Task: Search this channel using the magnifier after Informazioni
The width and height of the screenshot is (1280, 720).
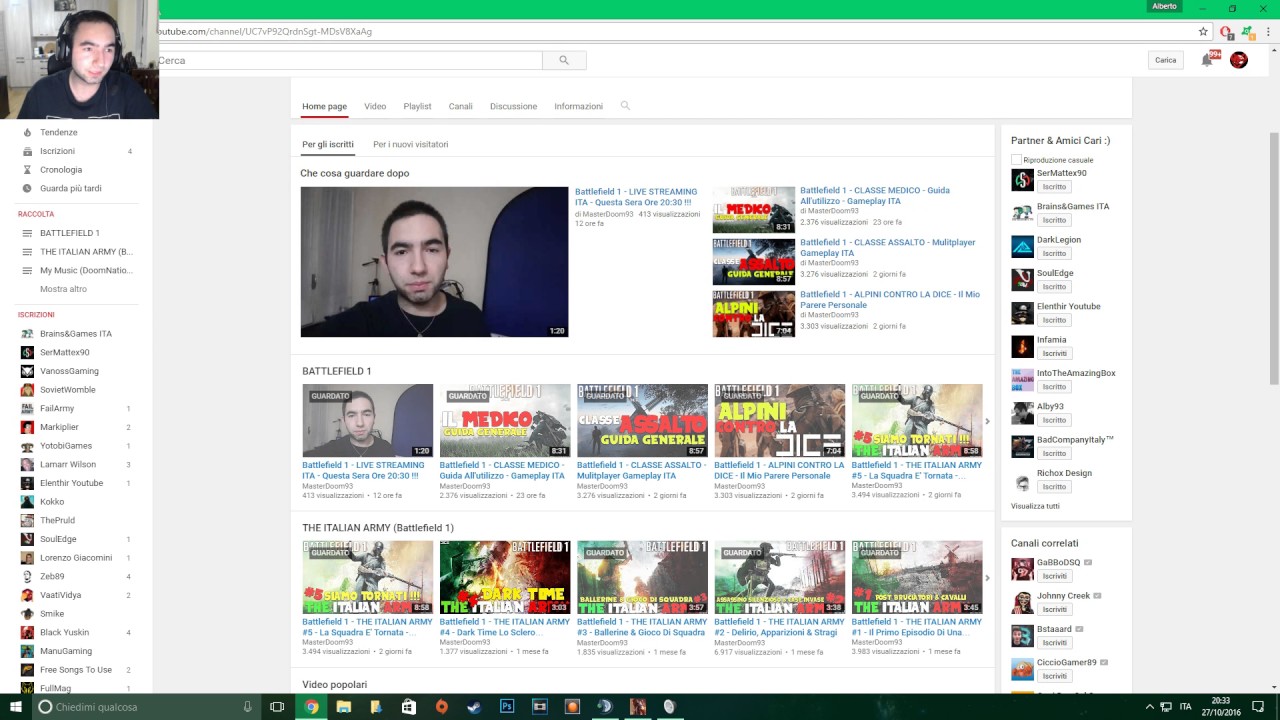Action: click(625, 105)
